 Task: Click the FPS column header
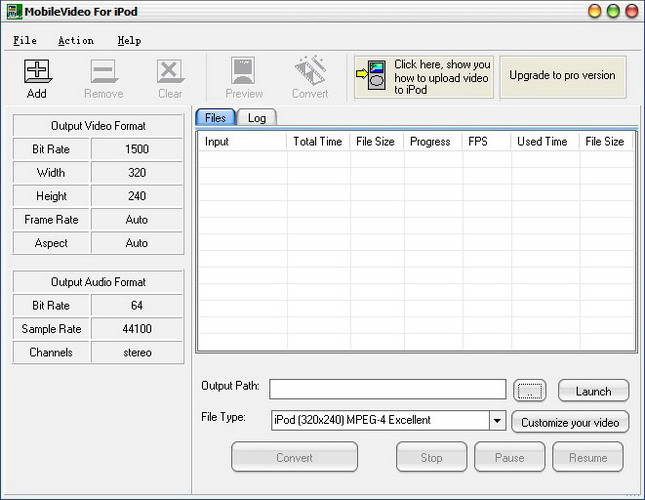point(487,141)
